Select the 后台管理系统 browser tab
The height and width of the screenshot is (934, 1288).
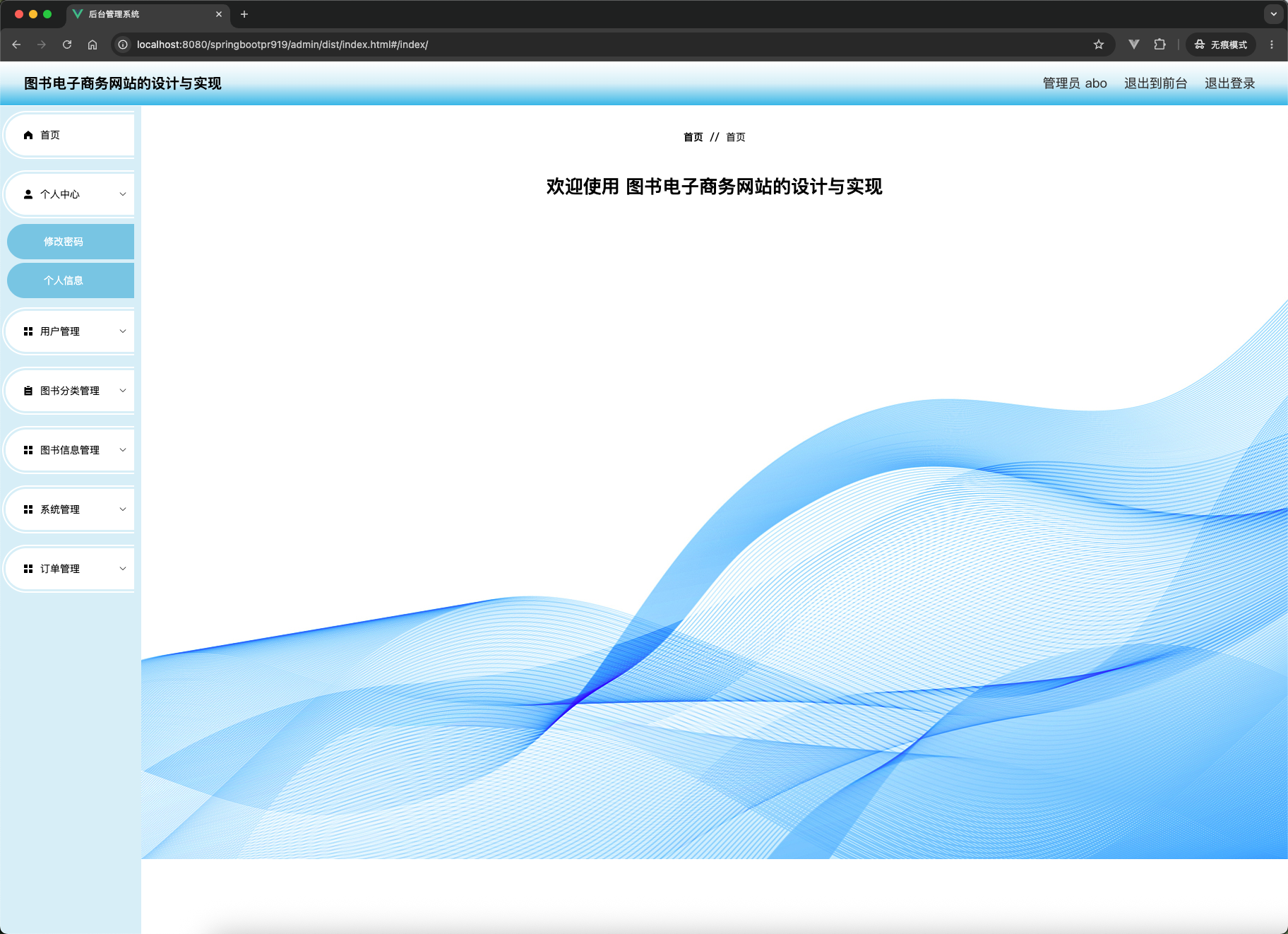pos(148,14)
